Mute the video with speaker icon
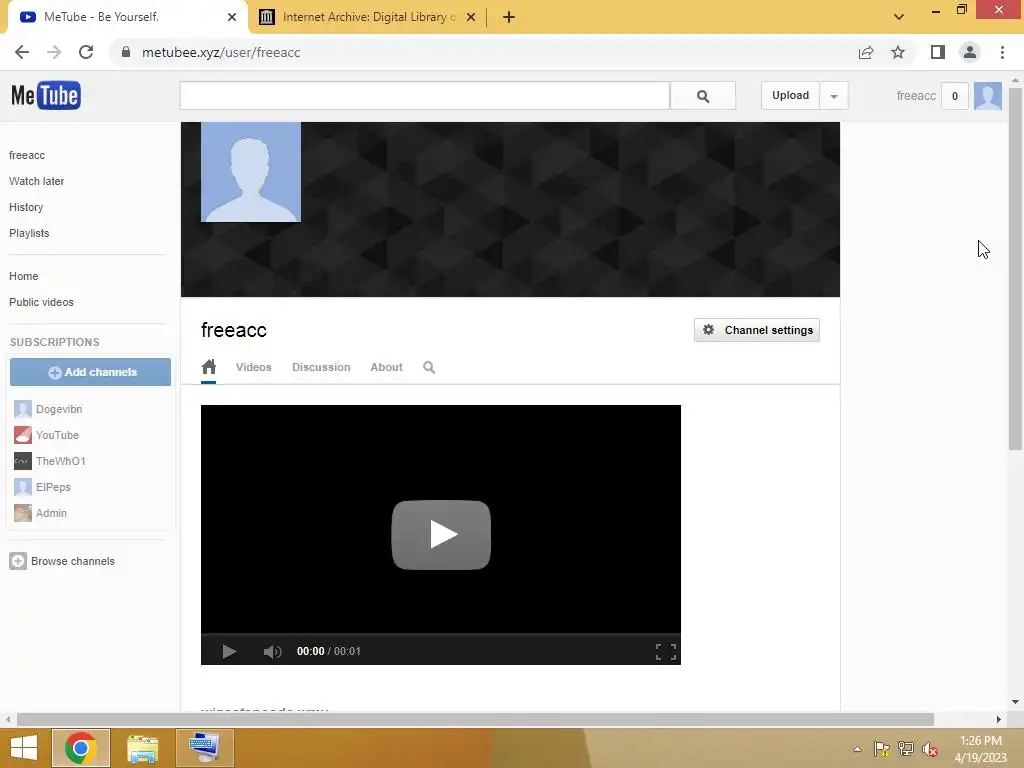This screenshot has width=1024, height=768. [272, 651]
